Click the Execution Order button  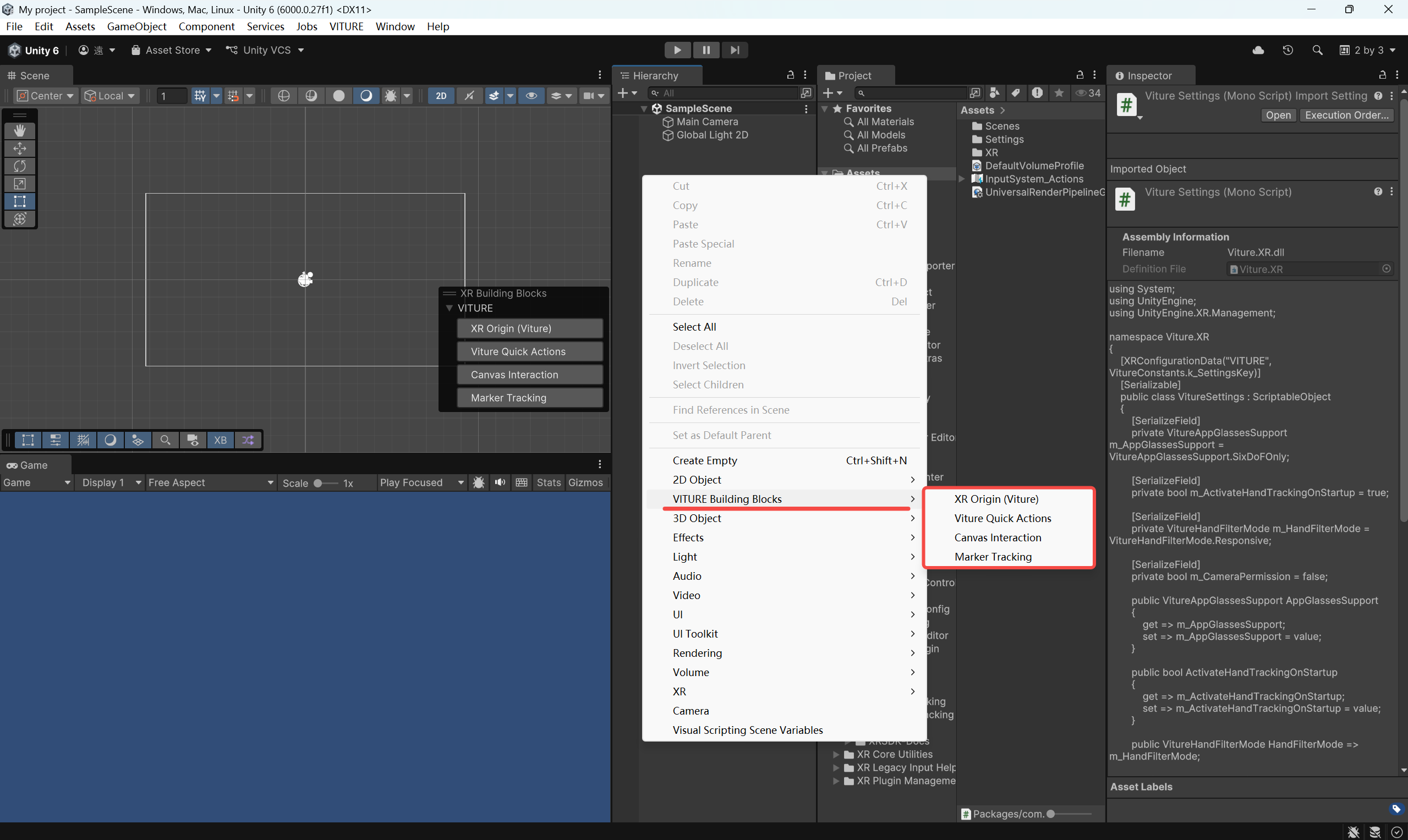1347,115
